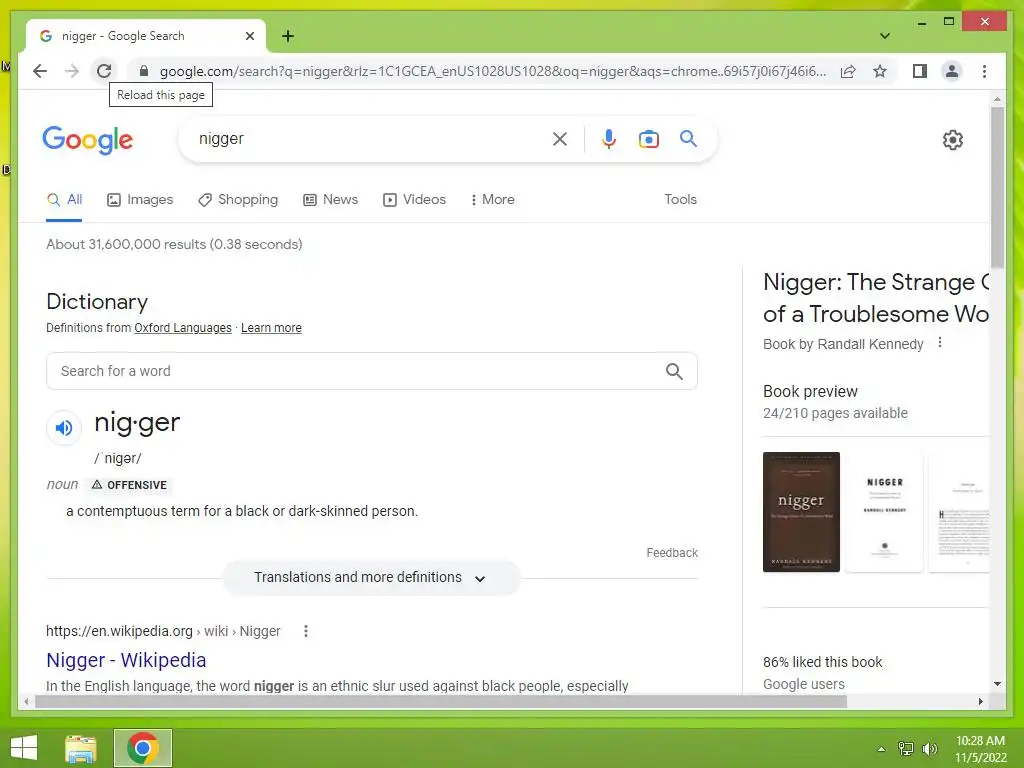The width and height of the screenshot is (1024, 768).
Task: Open the taskbar clock showing 10:28 AM
Action: [x=980, y=749]
